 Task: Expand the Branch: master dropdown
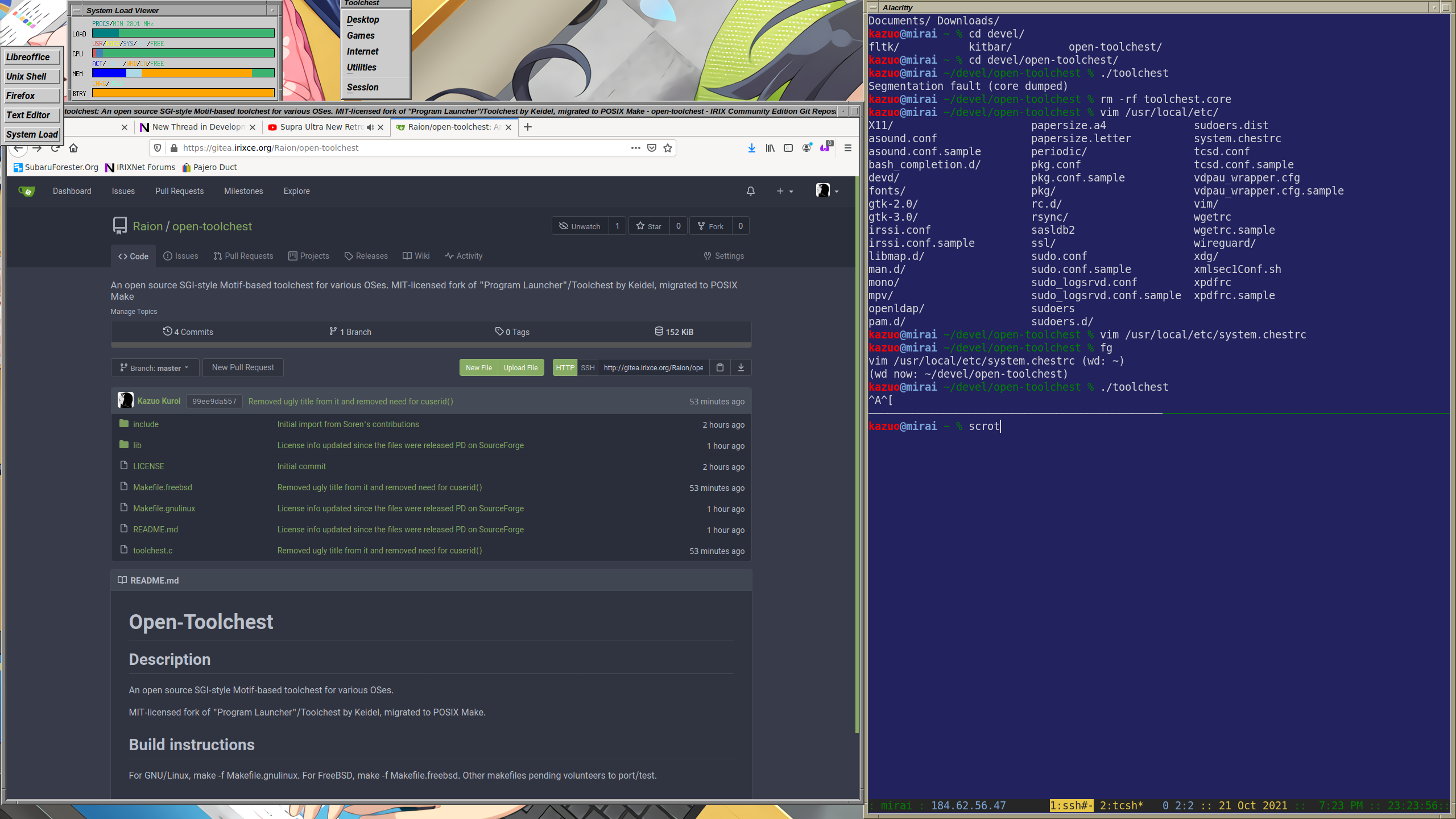pyautogui.click(x=155, y=367)
